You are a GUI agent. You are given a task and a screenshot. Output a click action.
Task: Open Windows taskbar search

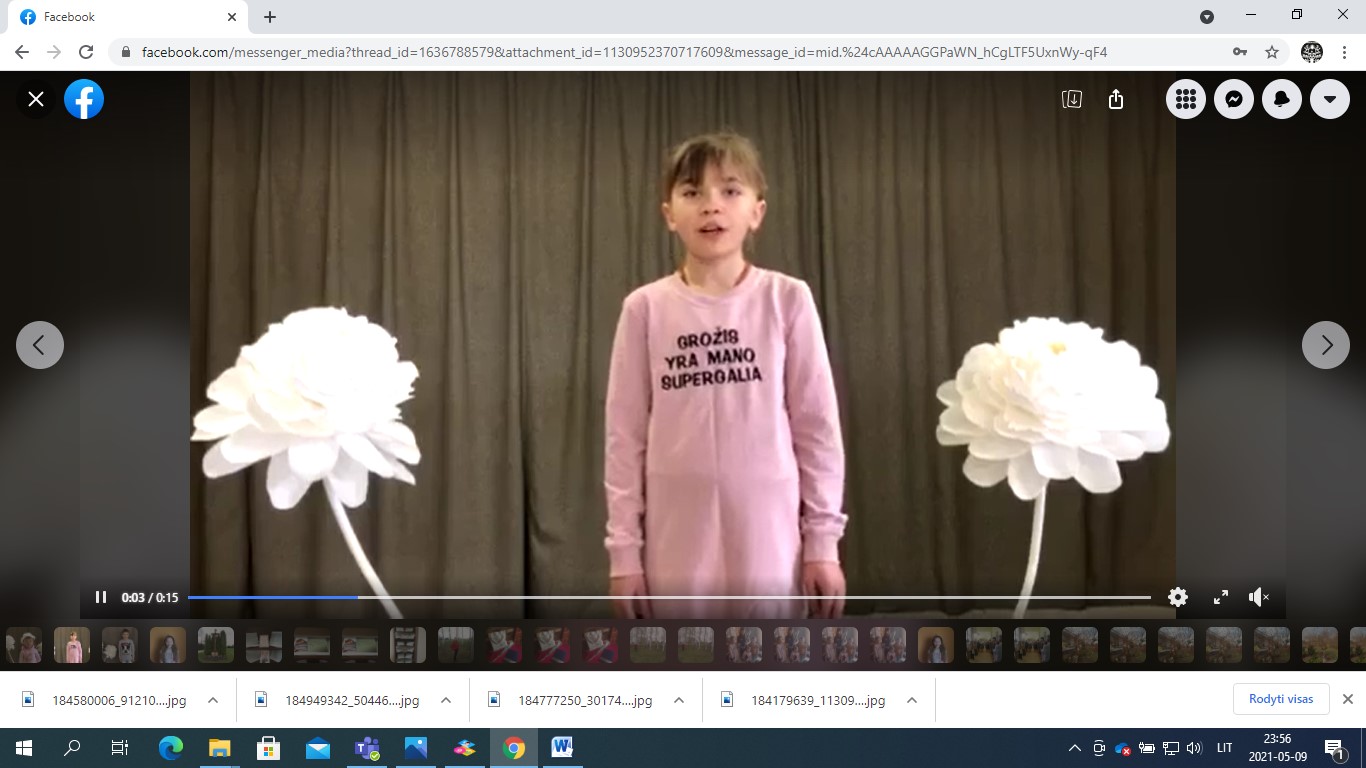[x=72, y=748]
